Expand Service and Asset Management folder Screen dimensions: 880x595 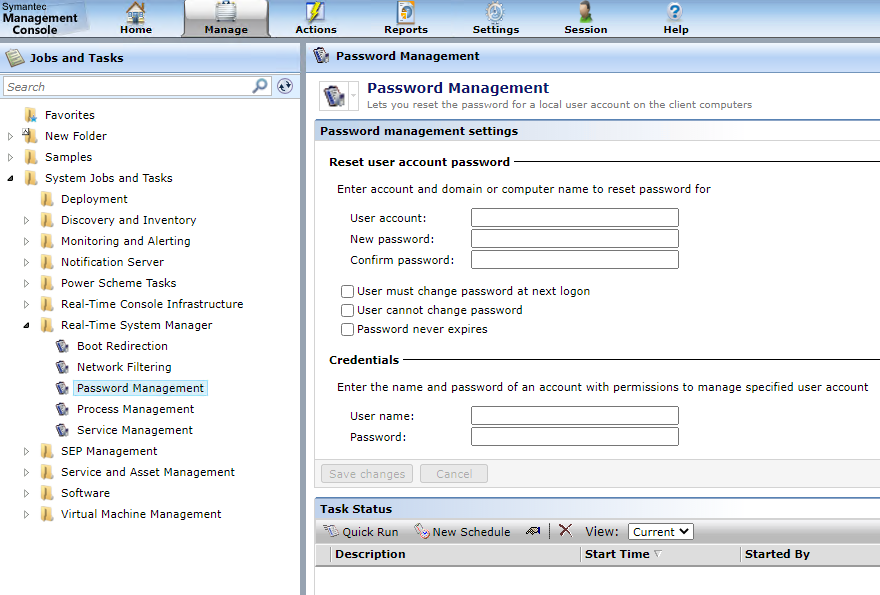tap(26, 473)
